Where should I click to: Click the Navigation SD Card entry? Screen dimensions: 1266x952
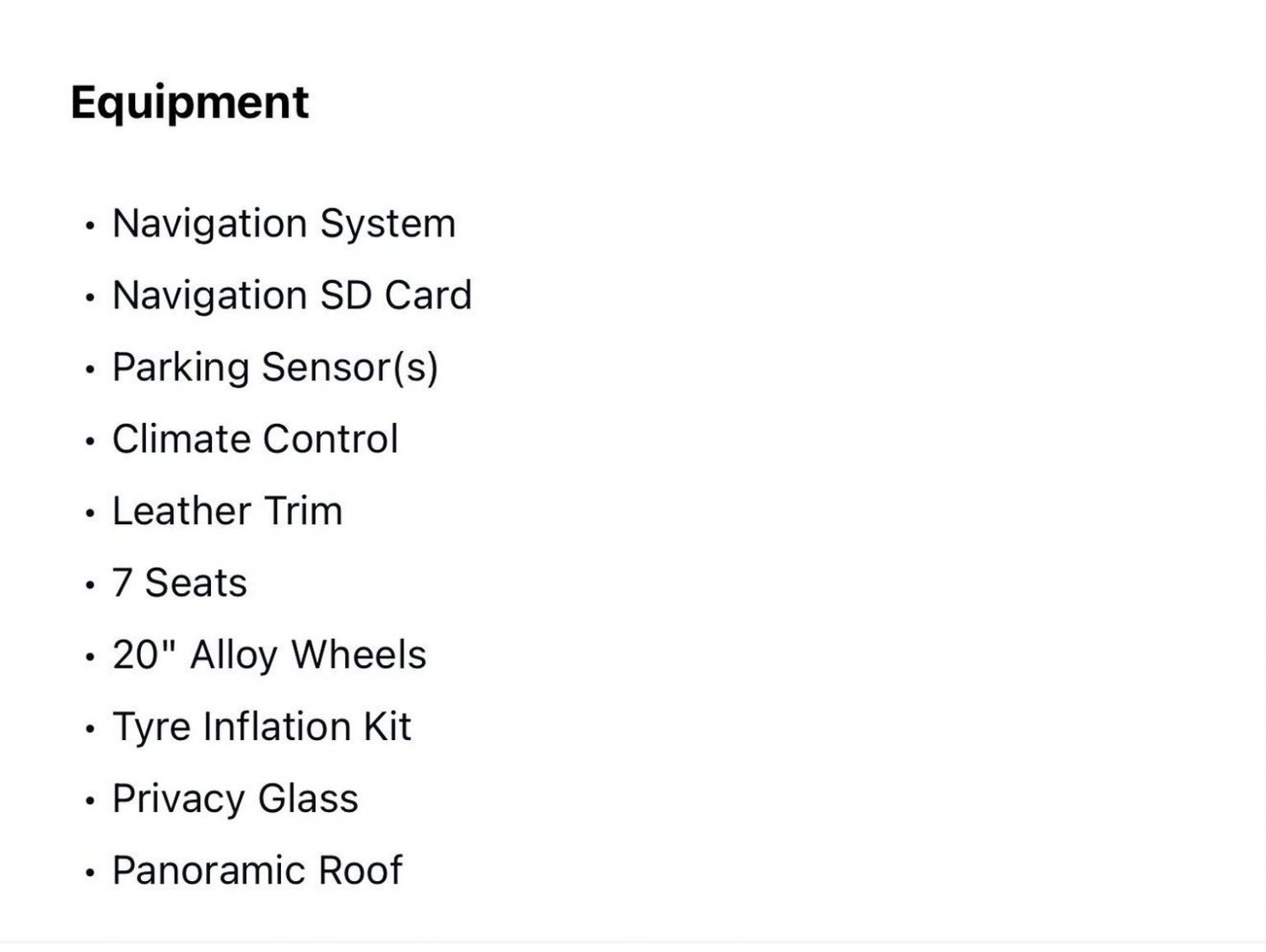pyautogui.click(x=292, y=295)
